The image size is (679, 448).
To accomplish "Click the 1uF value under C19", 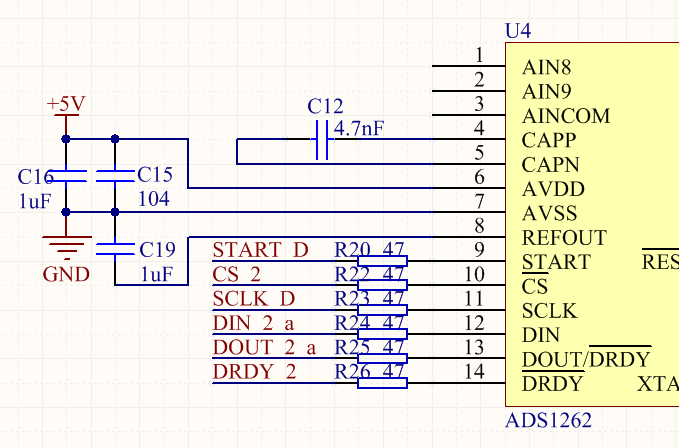I will click(157, 274).
